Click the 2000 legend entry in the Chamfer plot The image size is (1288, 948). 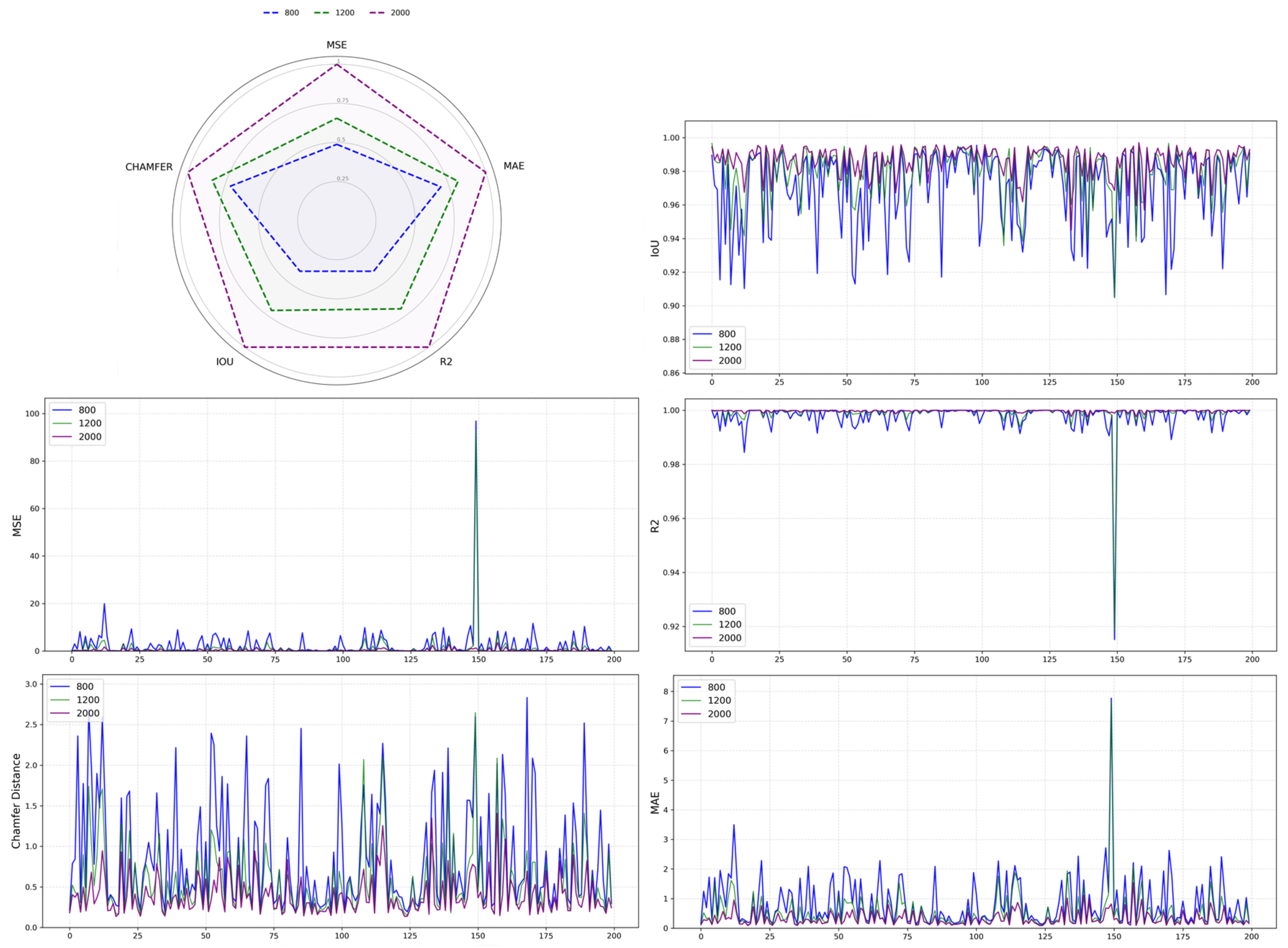click(88, 713)
